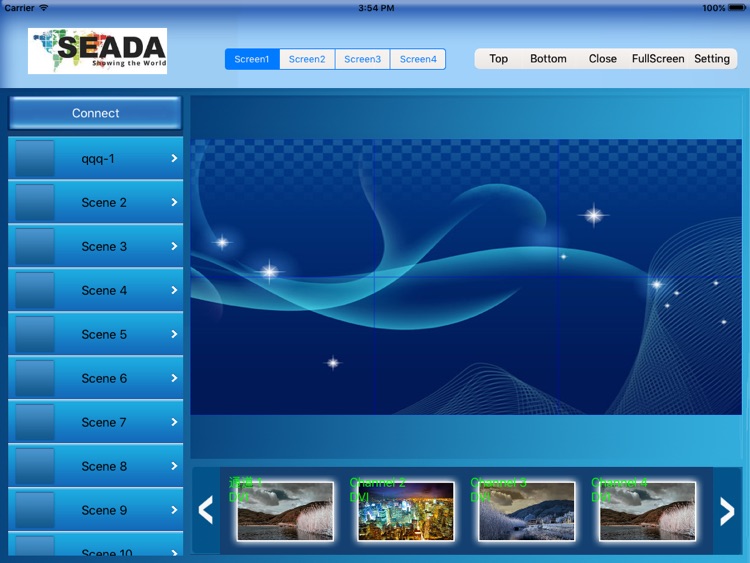Click the video wall display area
The height and width of the screenshot is (563, 750).
pyautogui.click(x=466, y=277)
